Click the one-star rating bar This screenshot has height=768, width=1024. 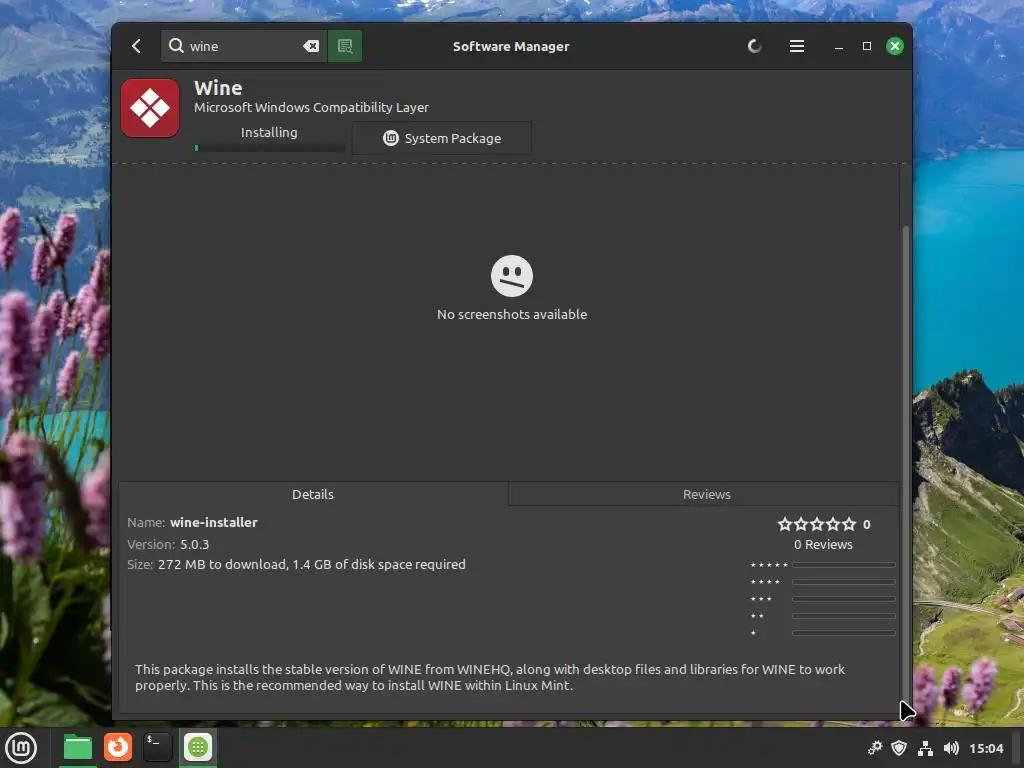tap(843, 633)
